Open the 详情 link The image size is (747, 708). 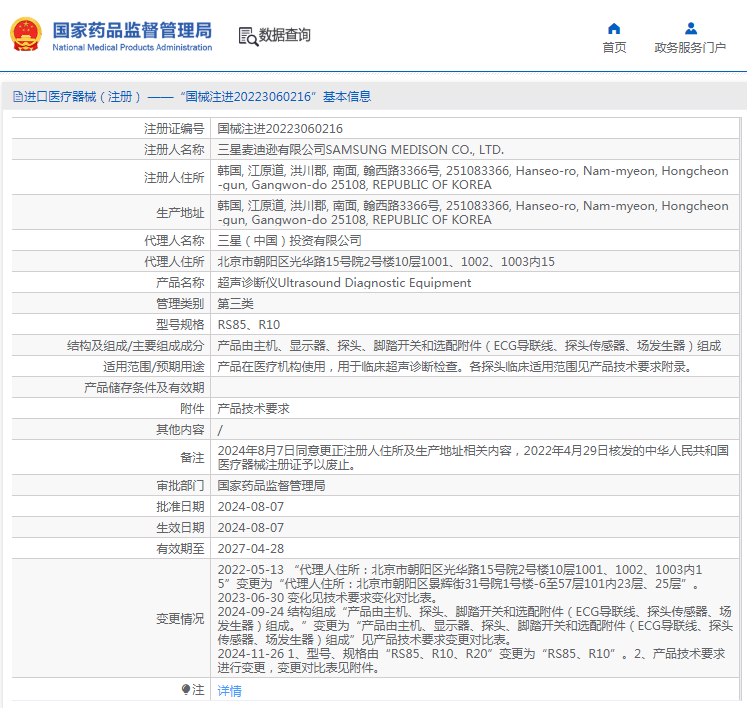point(230,690)
